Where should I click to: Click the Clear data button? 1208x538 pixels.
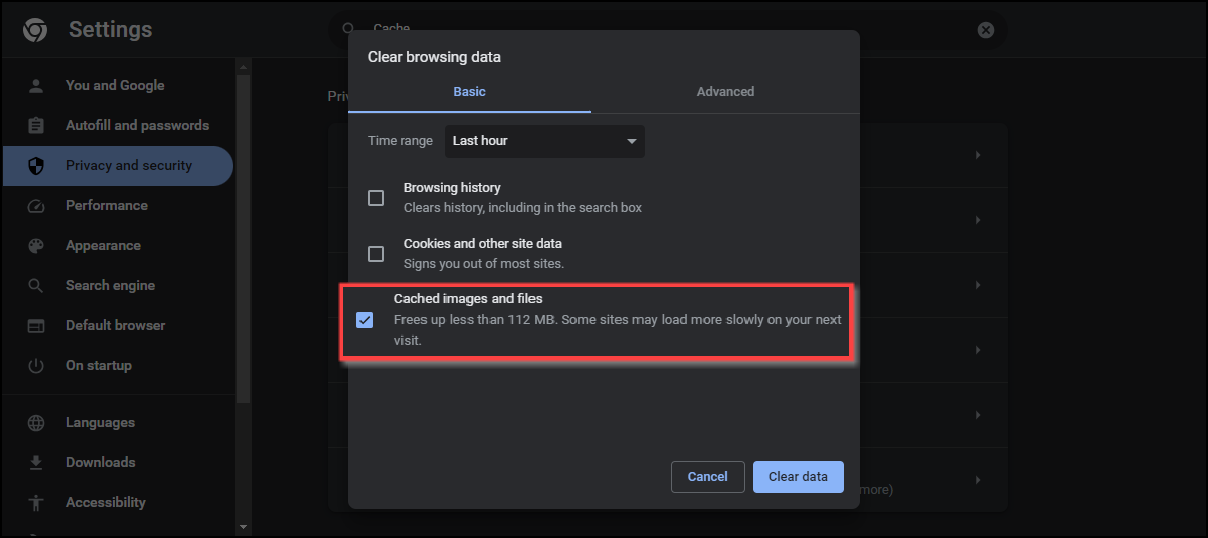[x=798, y=477]
